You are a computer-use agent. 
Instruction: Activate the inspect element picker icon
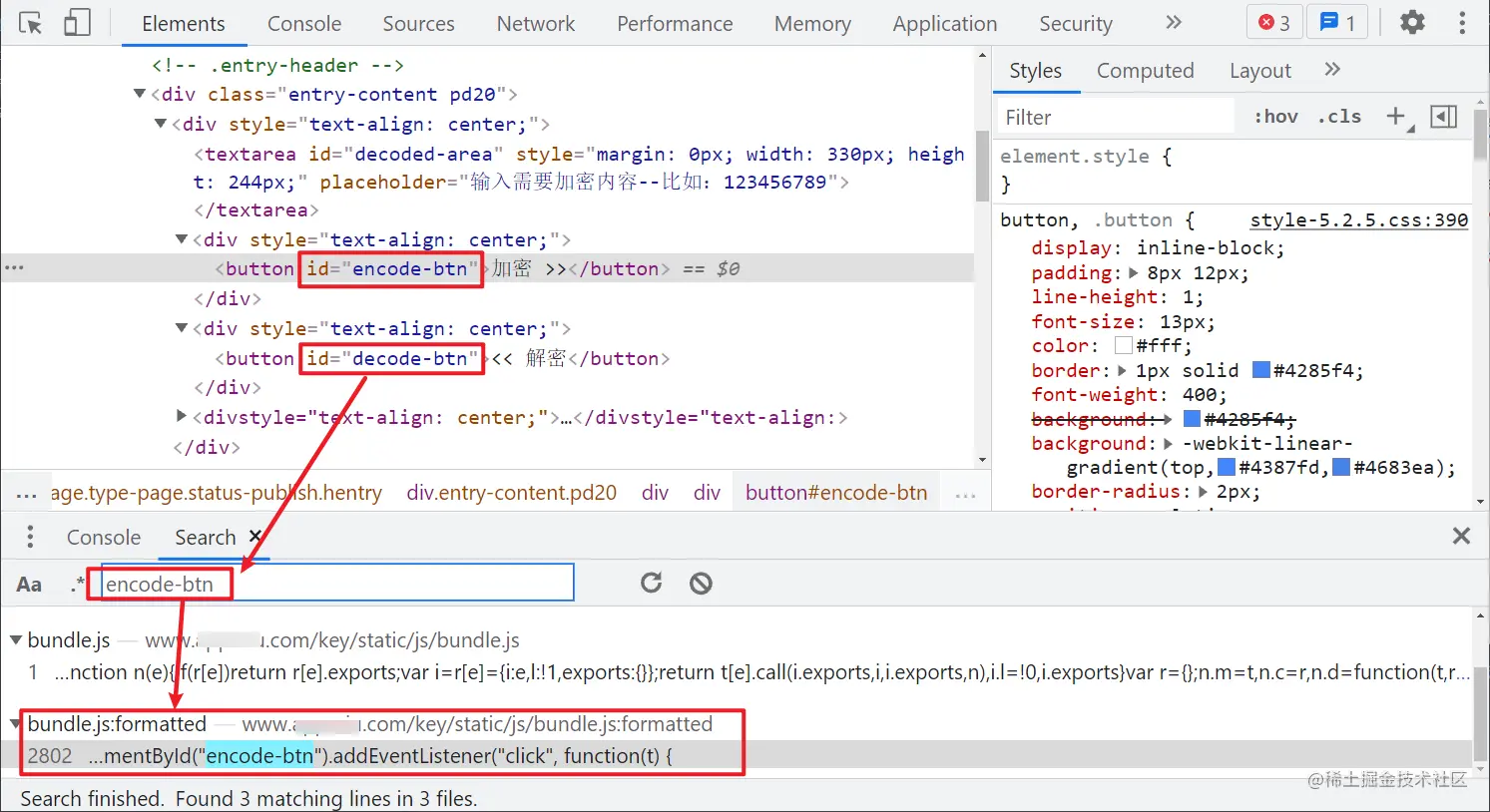click(x=30, y=23)
